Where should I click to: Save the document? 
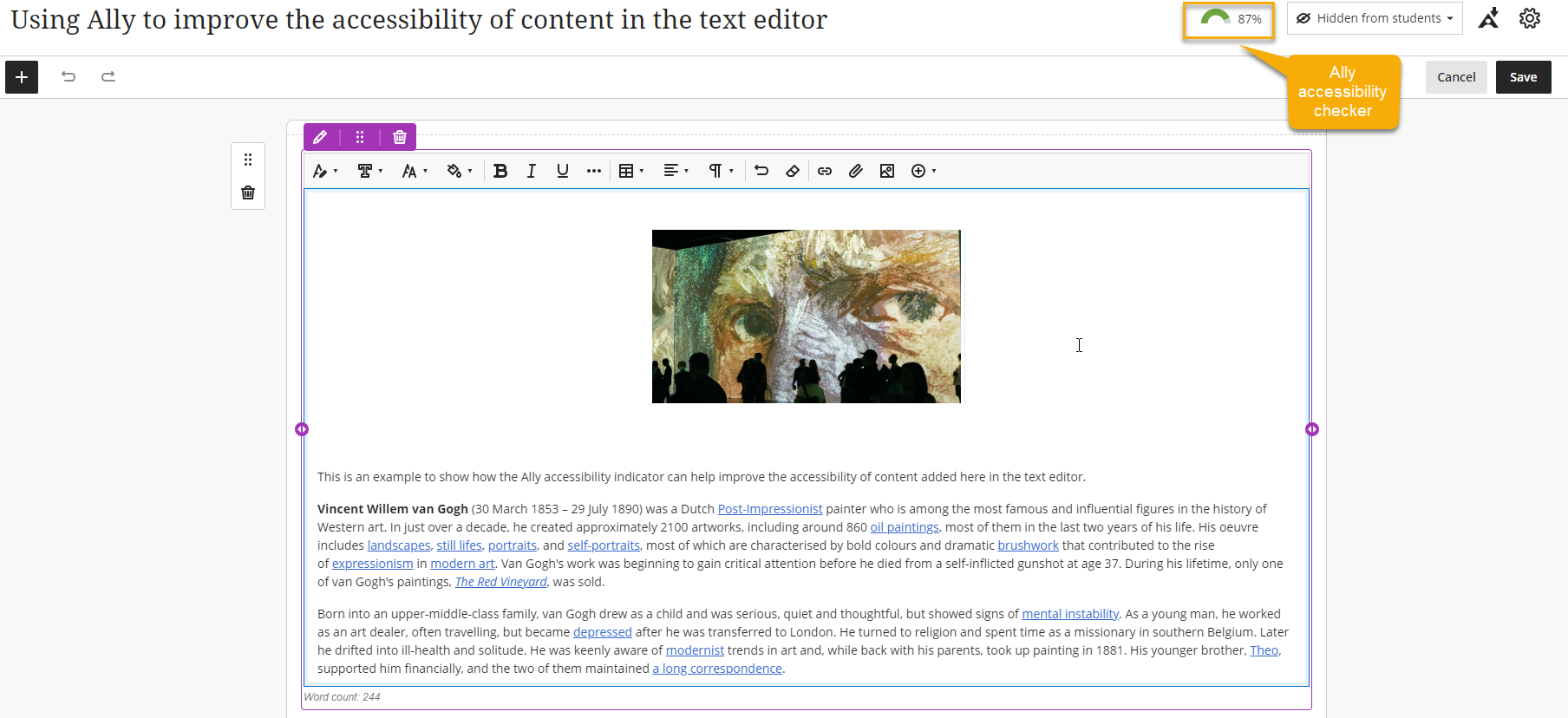[1523, 77]
